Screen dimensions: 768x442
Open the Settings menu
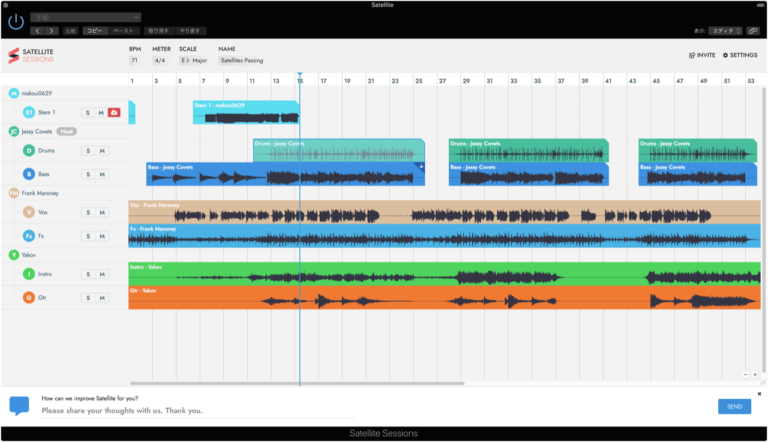click(x=740, y=55)
